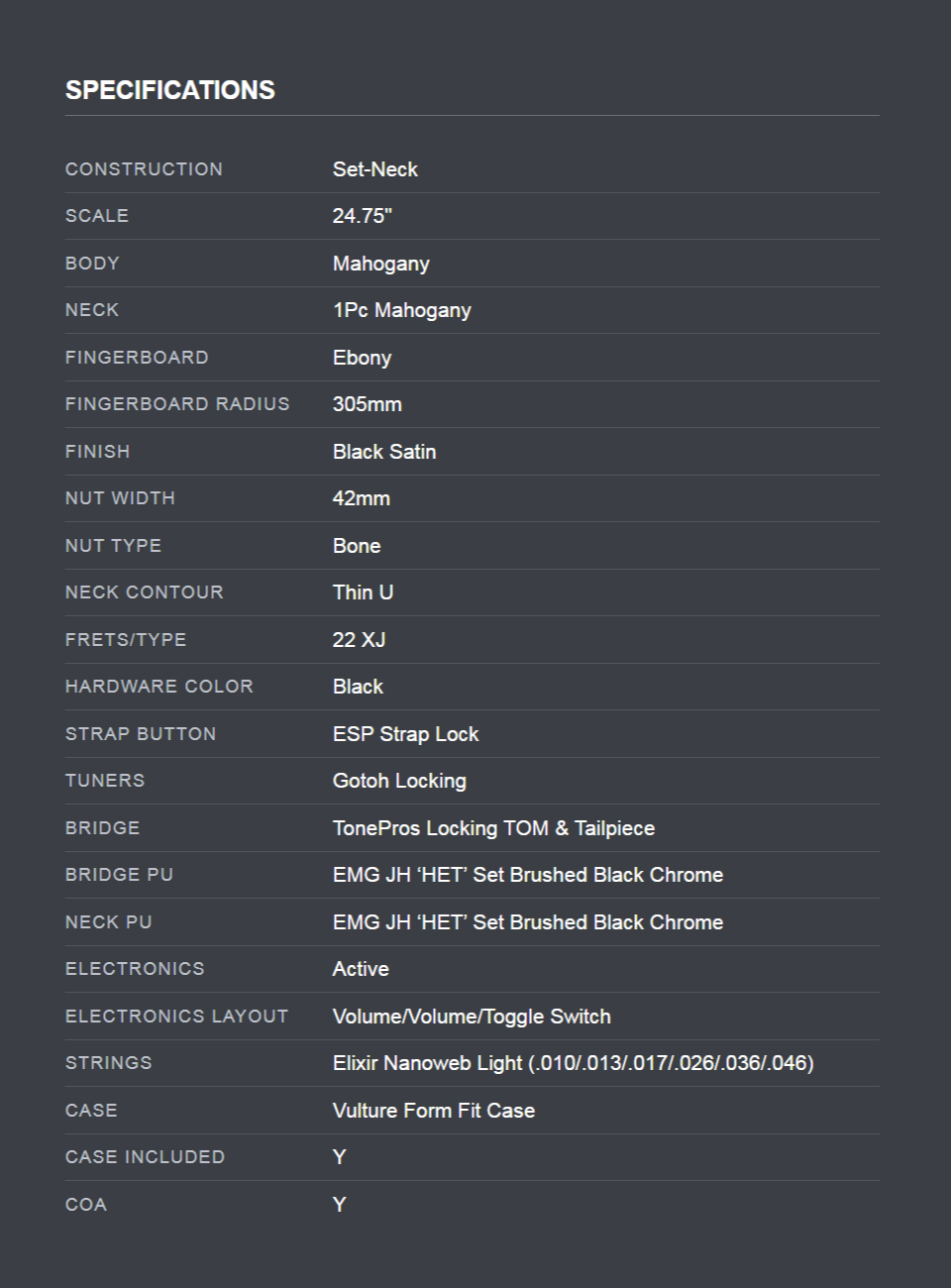Click the Thin U neck contour value
The height and width of the screenshot is (1288, 951).
[x=363, y=592]
